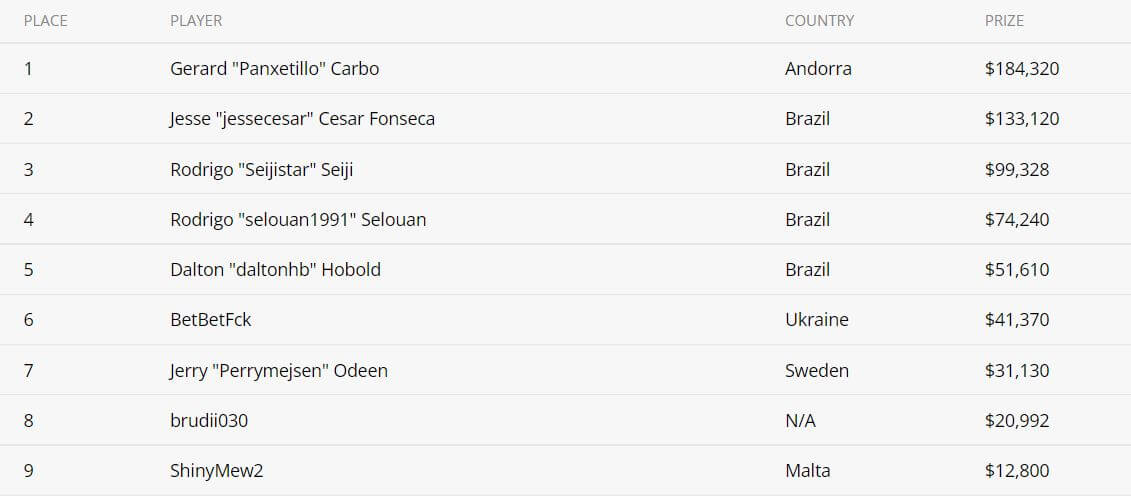
Task: Click Jesse "jessecesar" Cesar Fonseca's name
Action: click(302, 119)
